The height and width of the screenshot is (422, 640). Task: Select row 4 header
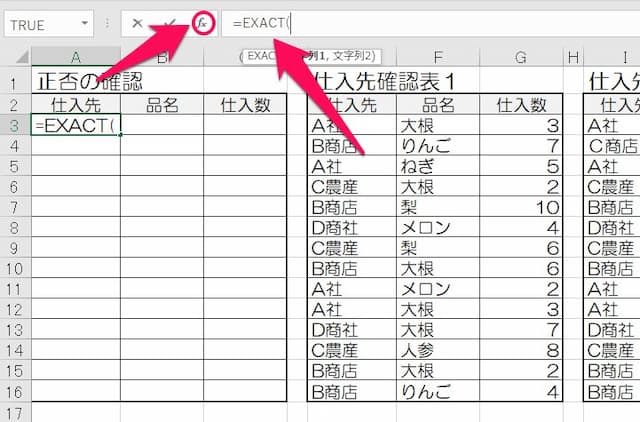15,145
